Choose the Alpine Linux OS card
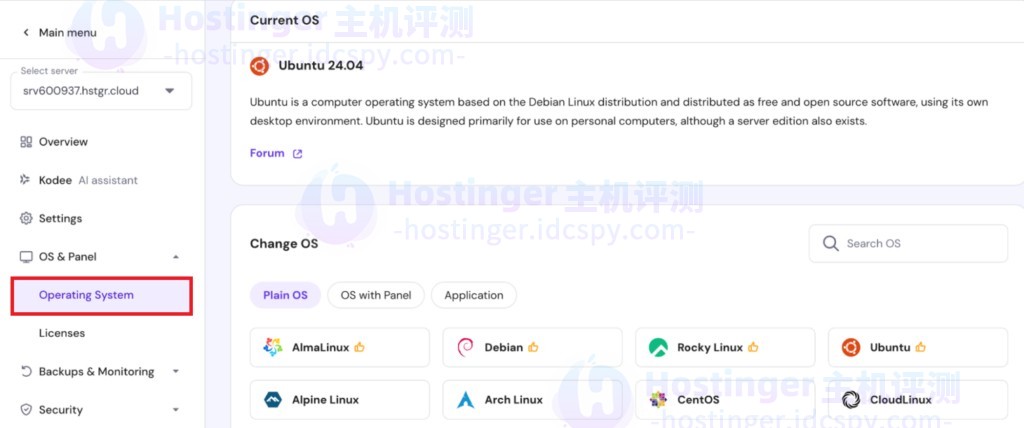The width and height of the screenshot is (1024, 428). click(x=340, y=399)
